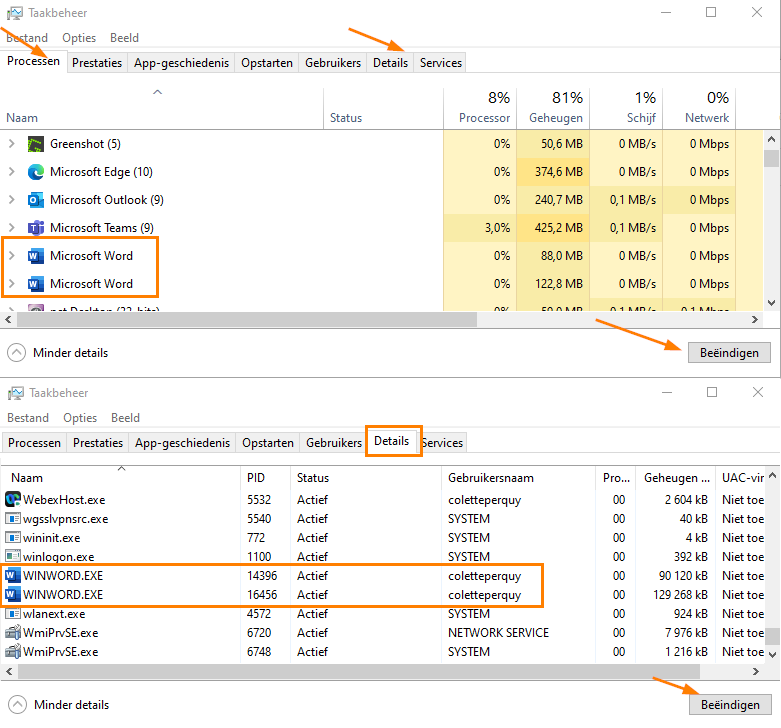
Task: Click Word icon of the 88,0 MB row
Action: (x=36, y=256)
